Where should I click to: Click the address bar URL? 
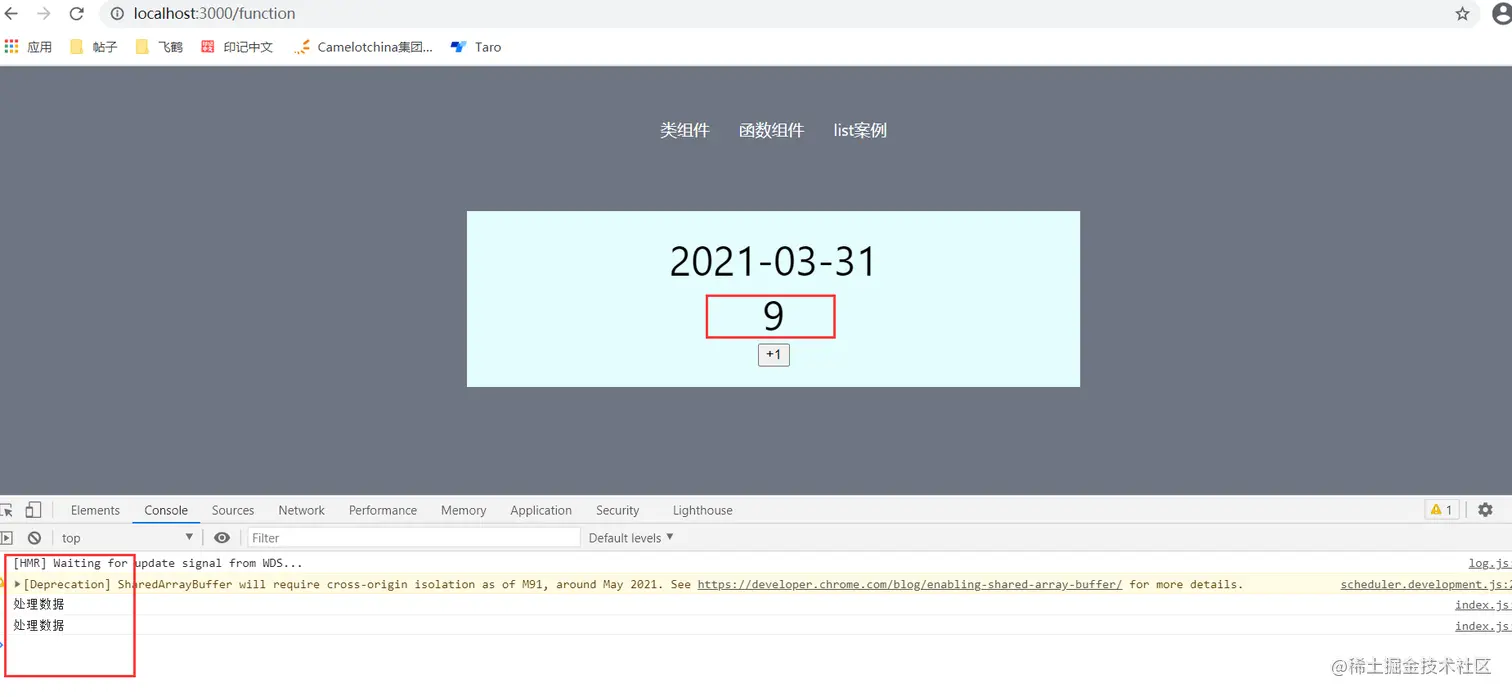(x=214, y=14)
